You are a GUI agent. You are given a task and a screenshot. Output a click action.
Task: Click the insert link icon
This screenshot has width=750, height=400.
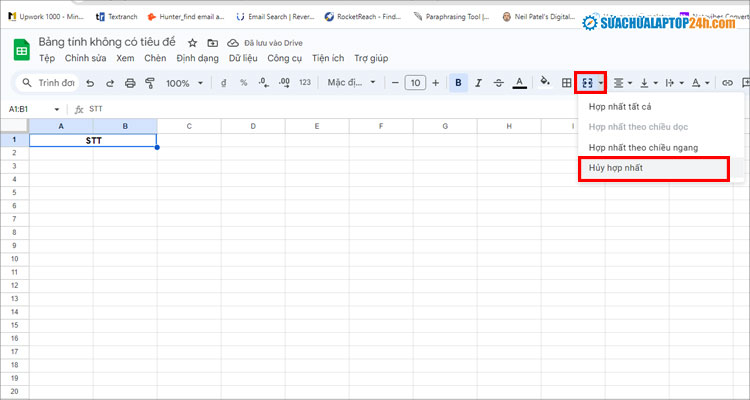click(x=727, y=83)
